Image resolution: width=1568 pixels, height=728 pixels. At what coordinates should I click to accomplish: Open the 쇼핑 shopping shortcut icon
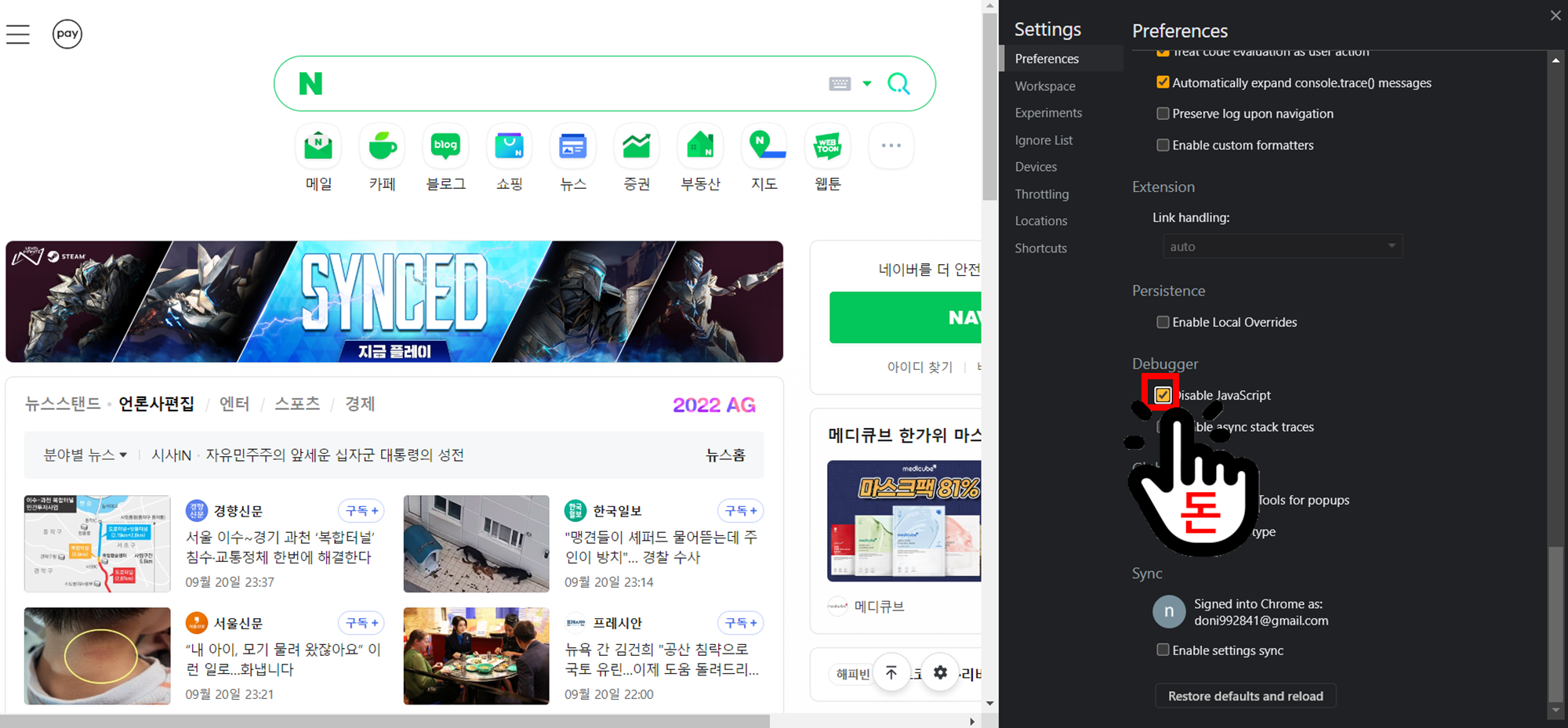(510, 146)
